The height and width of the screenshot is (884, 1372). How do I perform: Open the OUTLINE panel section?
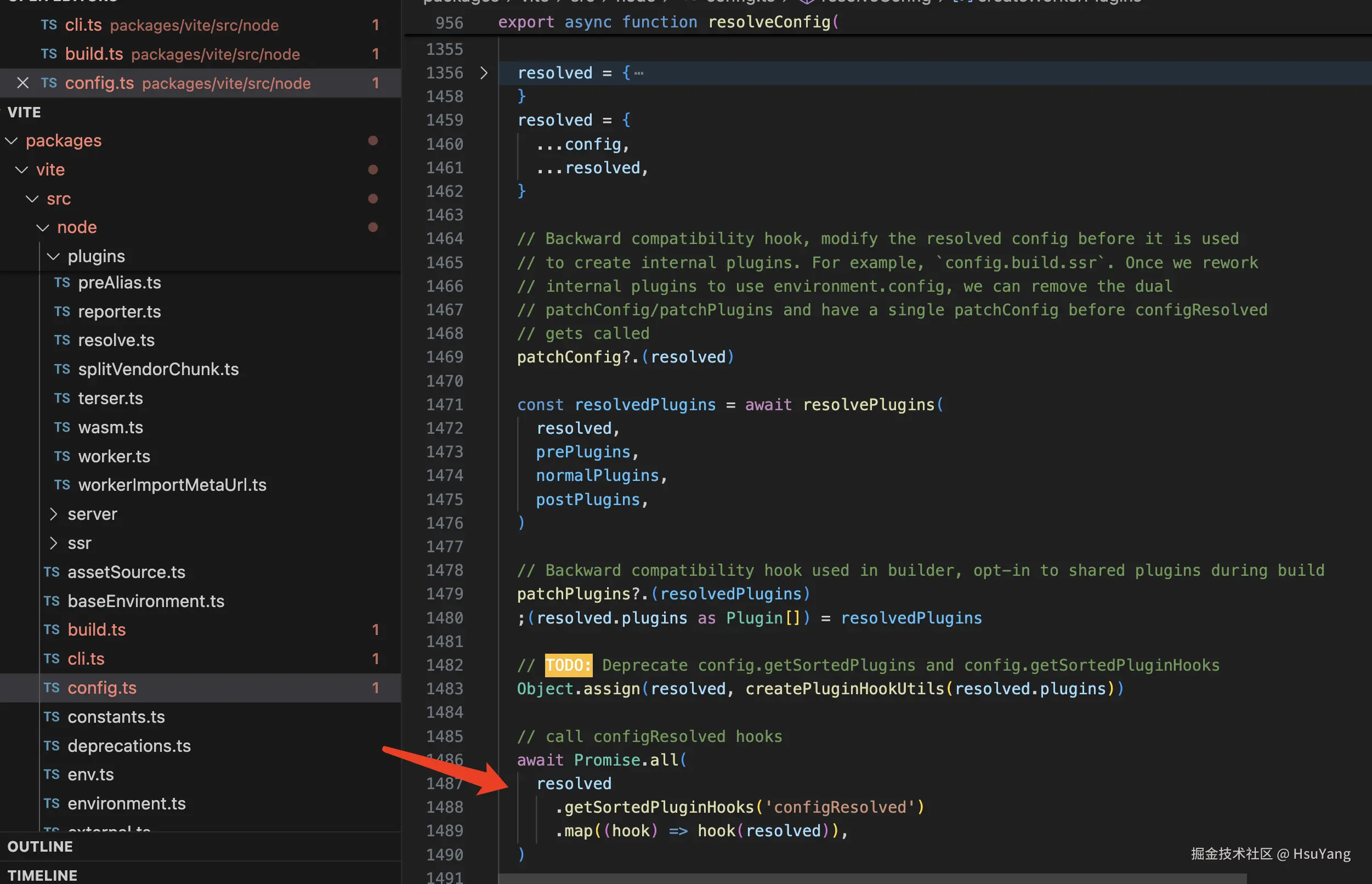coord(40,846)
